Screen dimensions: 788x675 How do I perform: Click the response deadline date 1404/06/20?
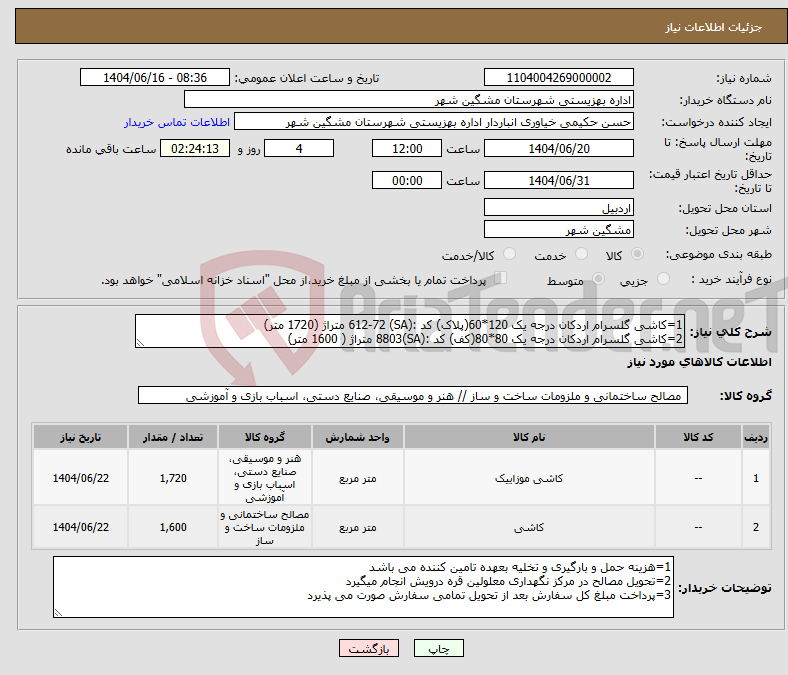(559, 148)
